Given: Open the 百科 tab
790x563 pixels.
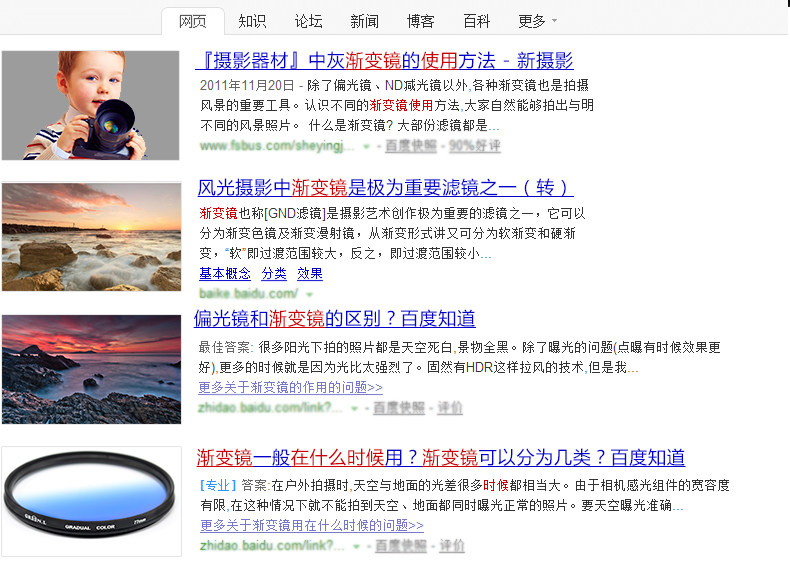Looking at the screenshot, I should click(476, 21).
